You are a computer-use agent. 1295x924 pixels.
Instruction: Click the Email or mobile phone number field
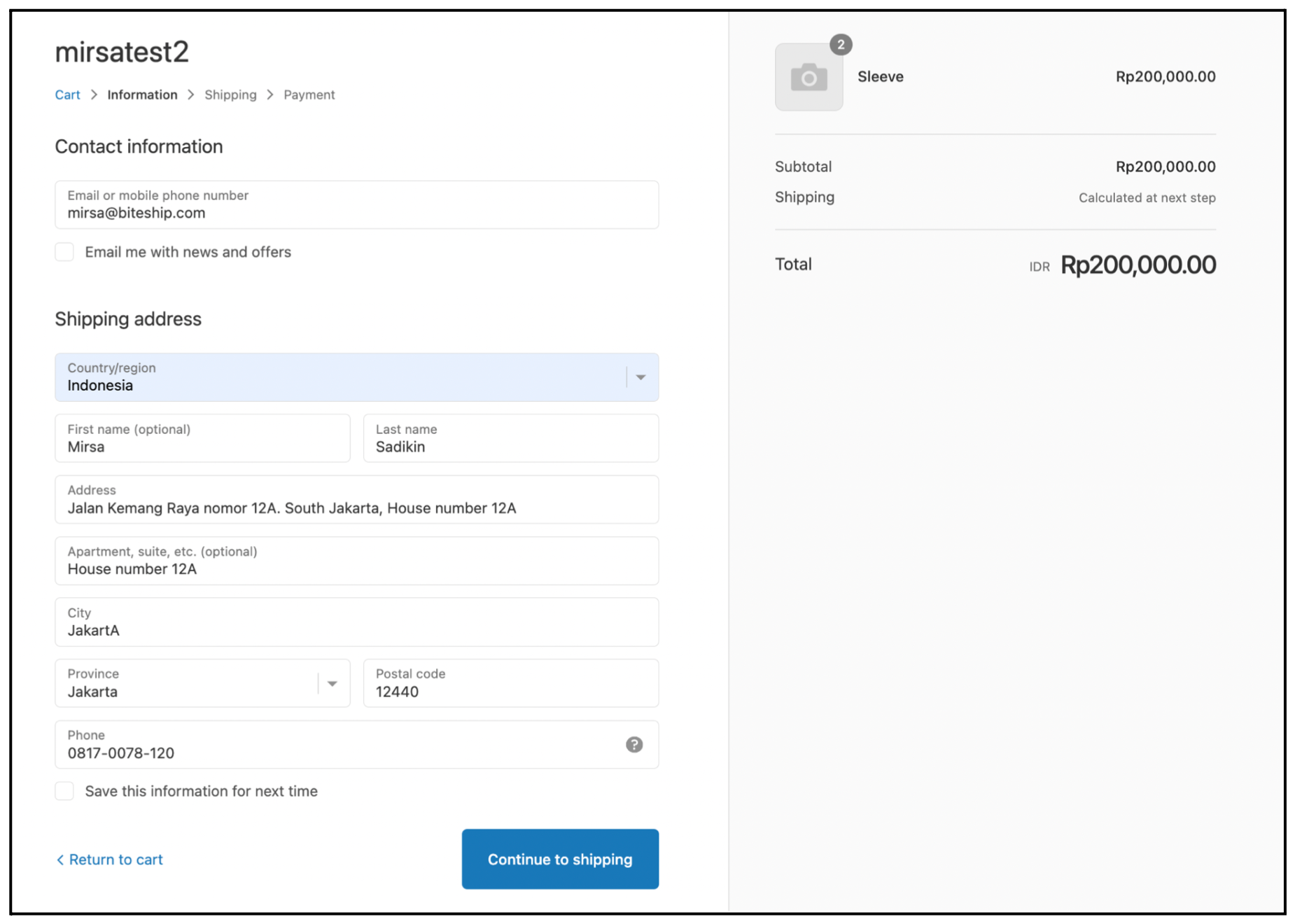pyautogui.click(x=357, y=205)
